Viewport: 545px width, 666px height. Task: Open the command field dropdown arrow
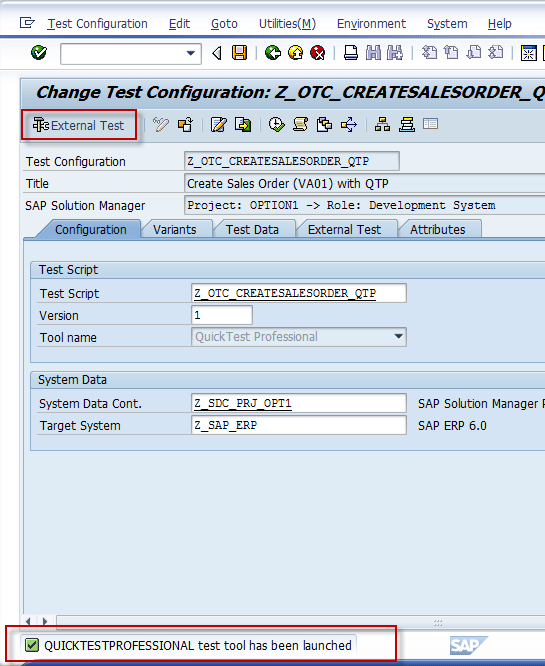coord(191,54)
